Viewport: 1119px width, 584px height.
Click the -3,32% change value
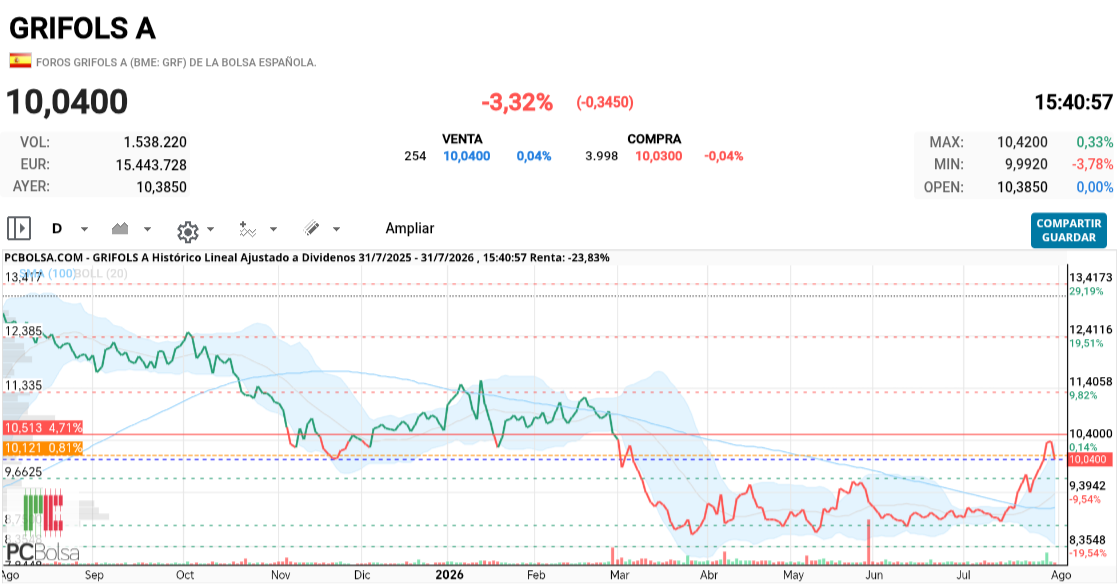[517, 102]
